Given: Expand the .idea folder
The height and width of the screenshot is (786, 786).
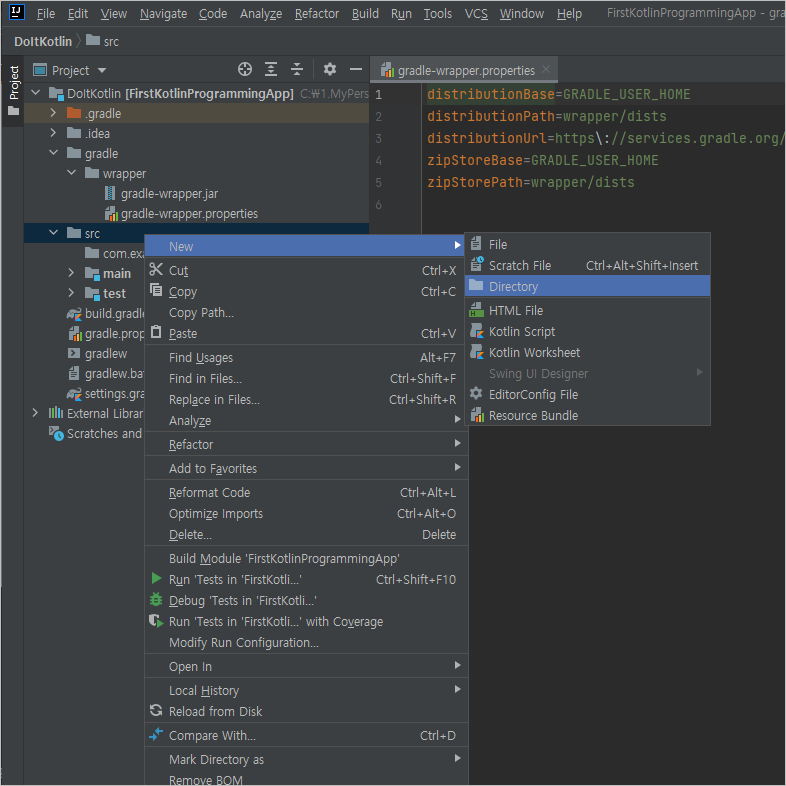Looking at the screenshot, I should pyautogui.click(x=53, y=133).
